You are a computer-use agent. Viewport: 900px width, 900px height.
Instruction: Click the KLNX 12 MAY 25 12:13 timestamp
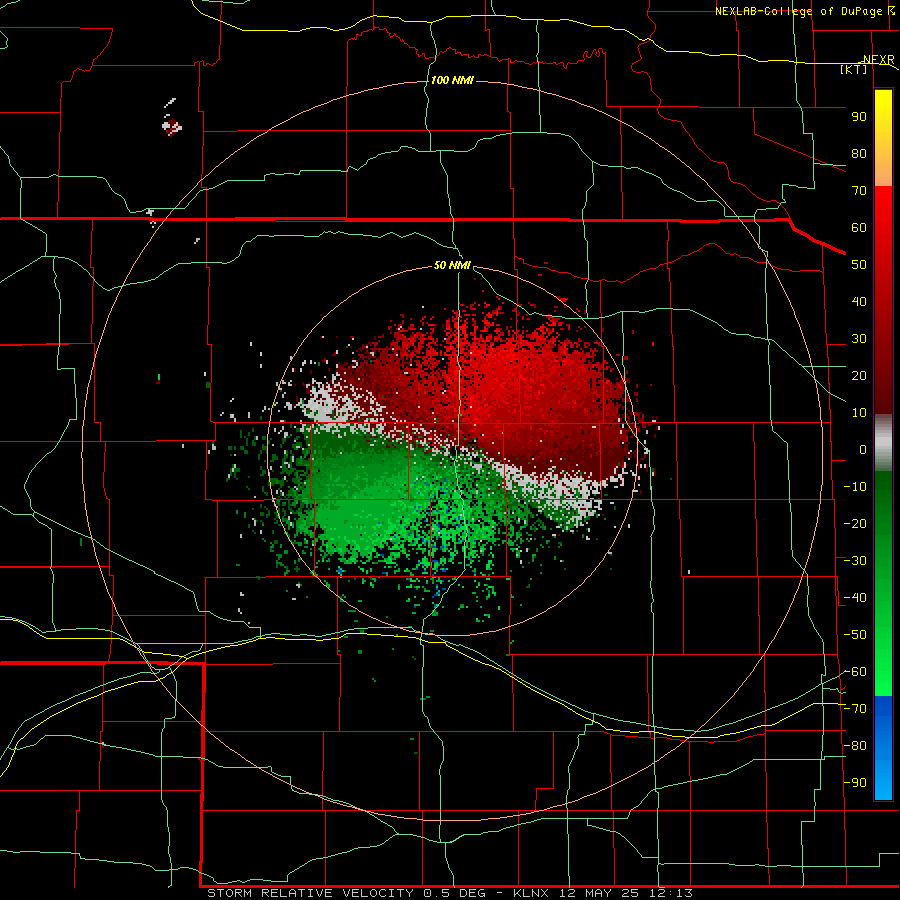point(603,893)
